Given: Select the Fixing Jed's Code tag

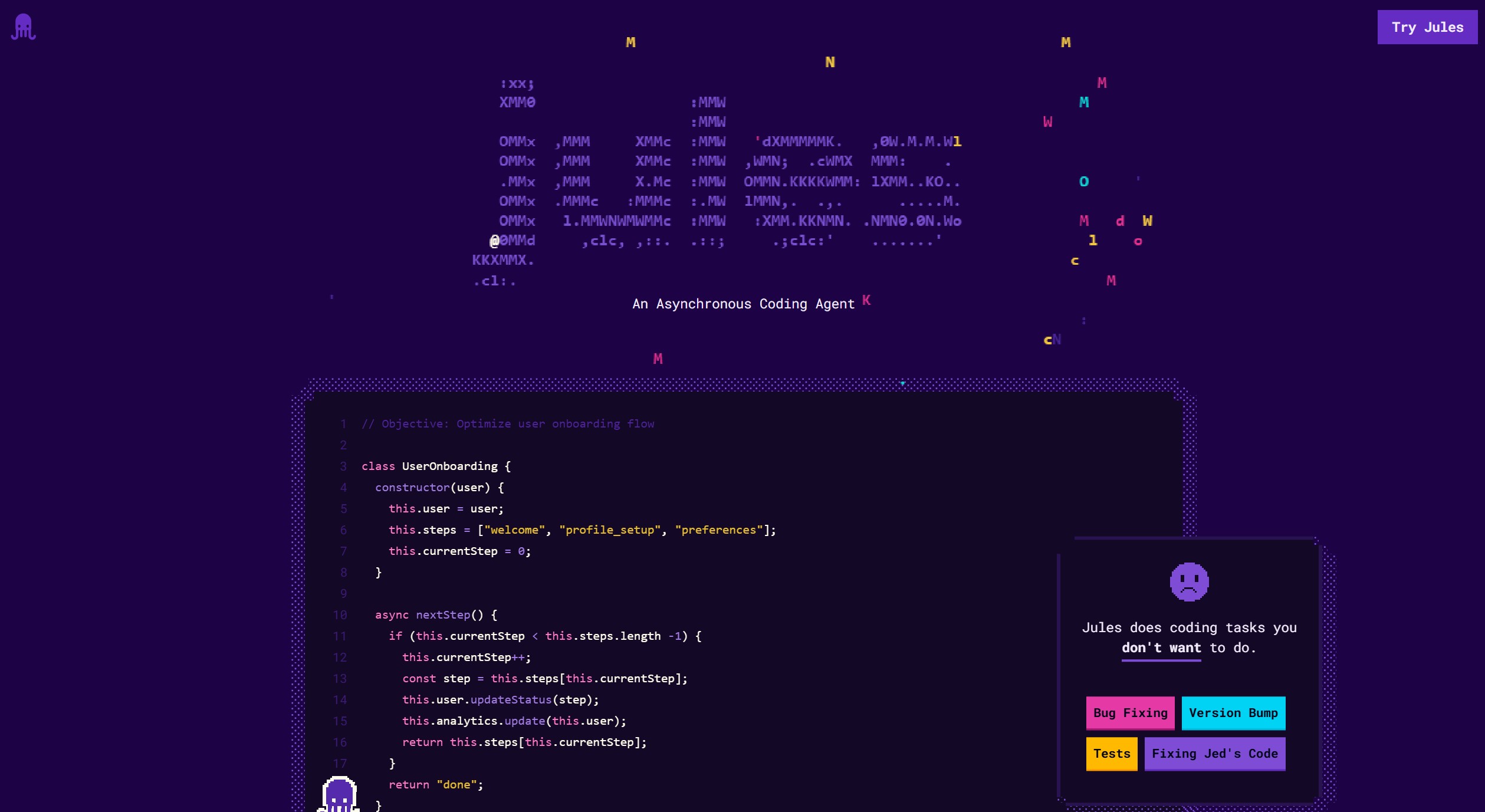Looking at the screenshot, I should pyautogui.click(x=1214, y=754).
